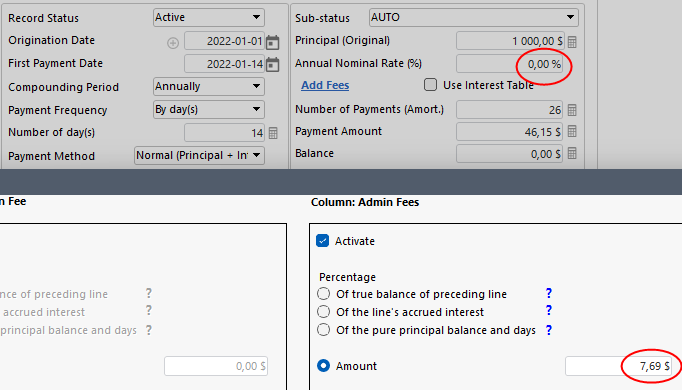Image resolution: width=682 pixels, height=390 pixels.
Task: Click the plus icon near Origination Date
Action: click(x=173, y=43)
